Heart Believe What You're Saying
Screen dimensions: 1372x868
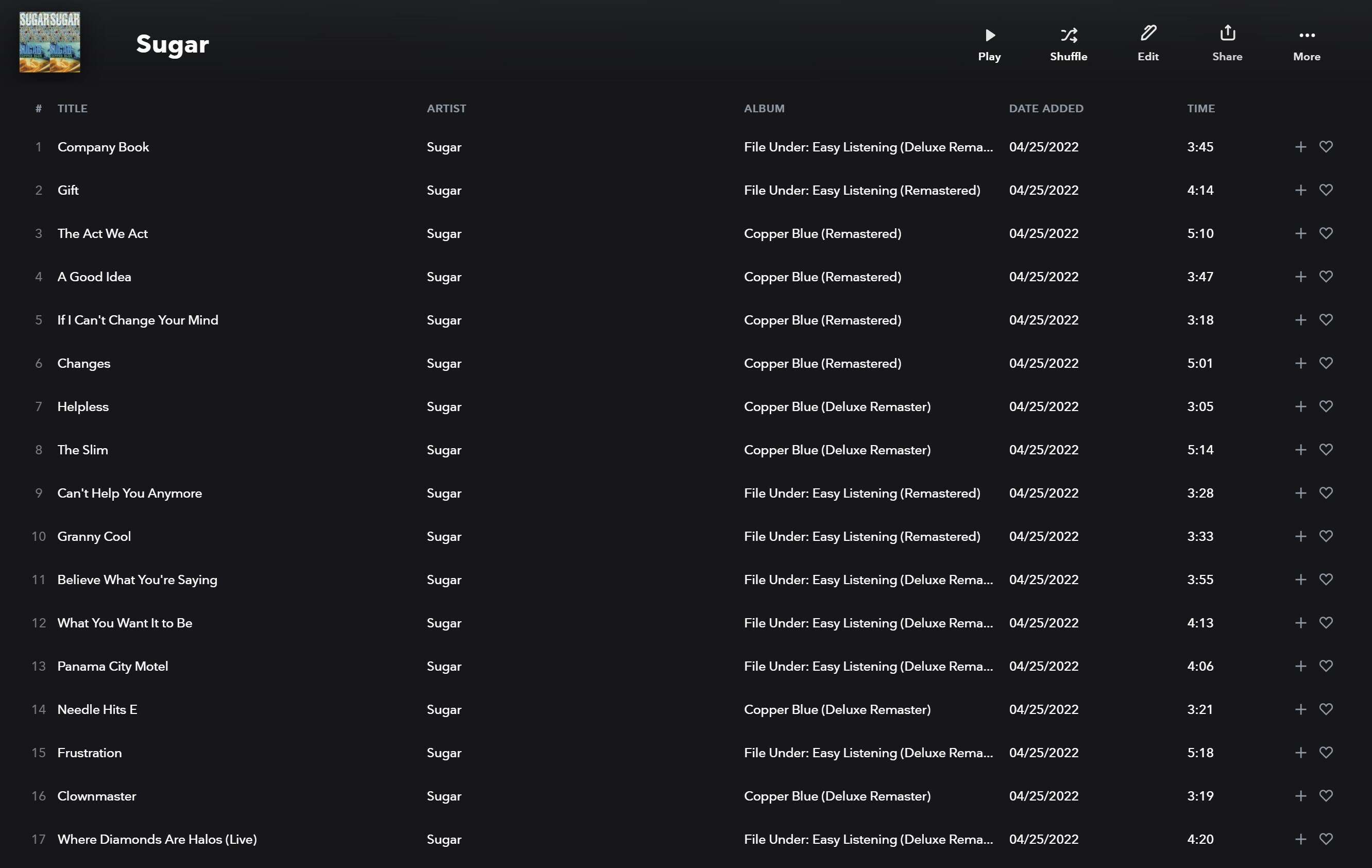click(x=1326, y=580)
